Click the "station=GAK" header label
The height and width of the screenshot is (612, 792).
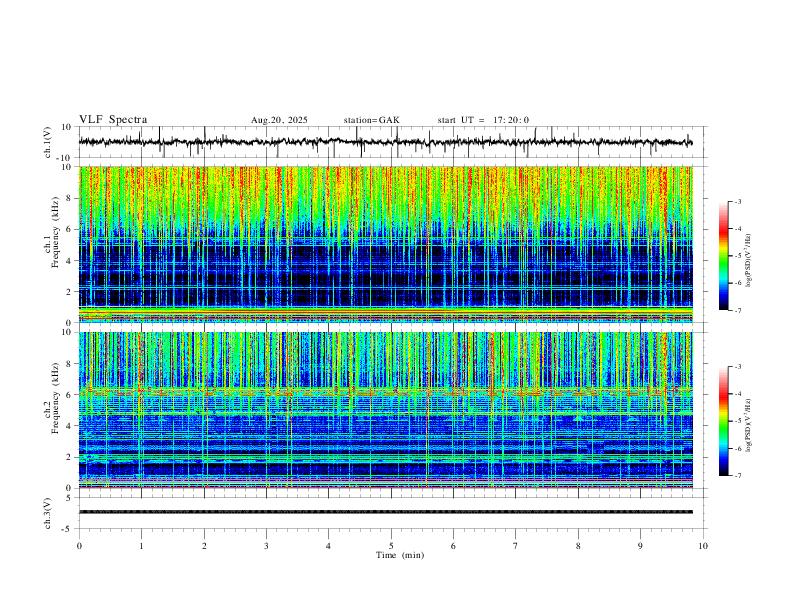(x=372, y=120)
